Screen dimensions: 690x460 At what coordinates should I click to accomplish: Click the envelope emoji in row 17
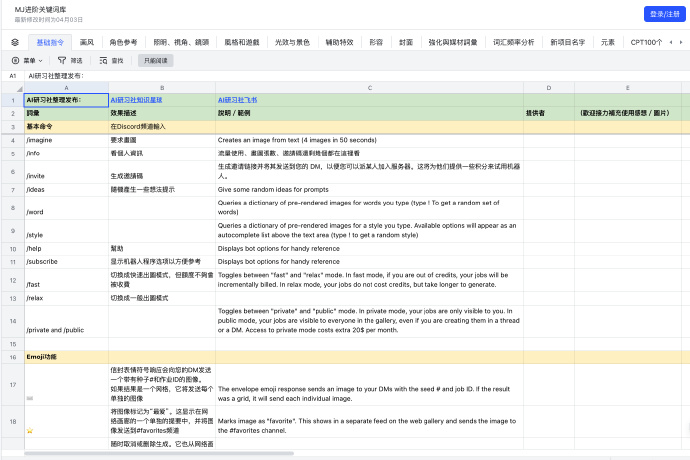pyautogui.click(x=30, y=397)
